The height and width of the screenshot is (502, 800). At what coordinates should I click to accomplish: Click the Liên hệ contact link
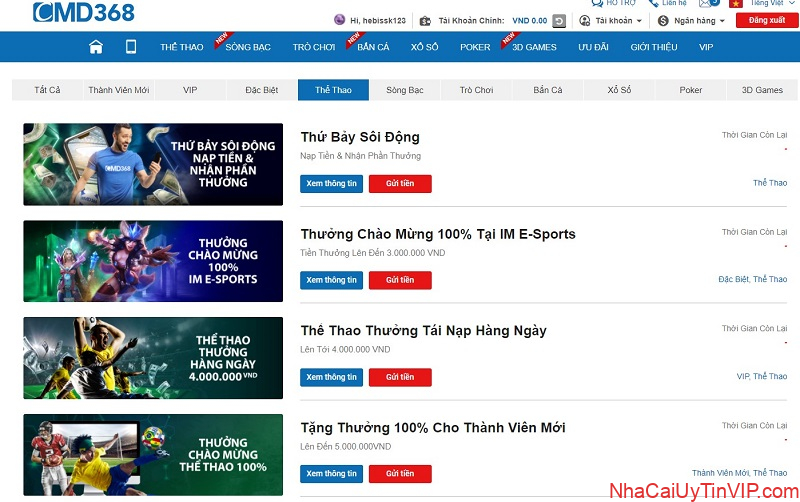(674, 3)
